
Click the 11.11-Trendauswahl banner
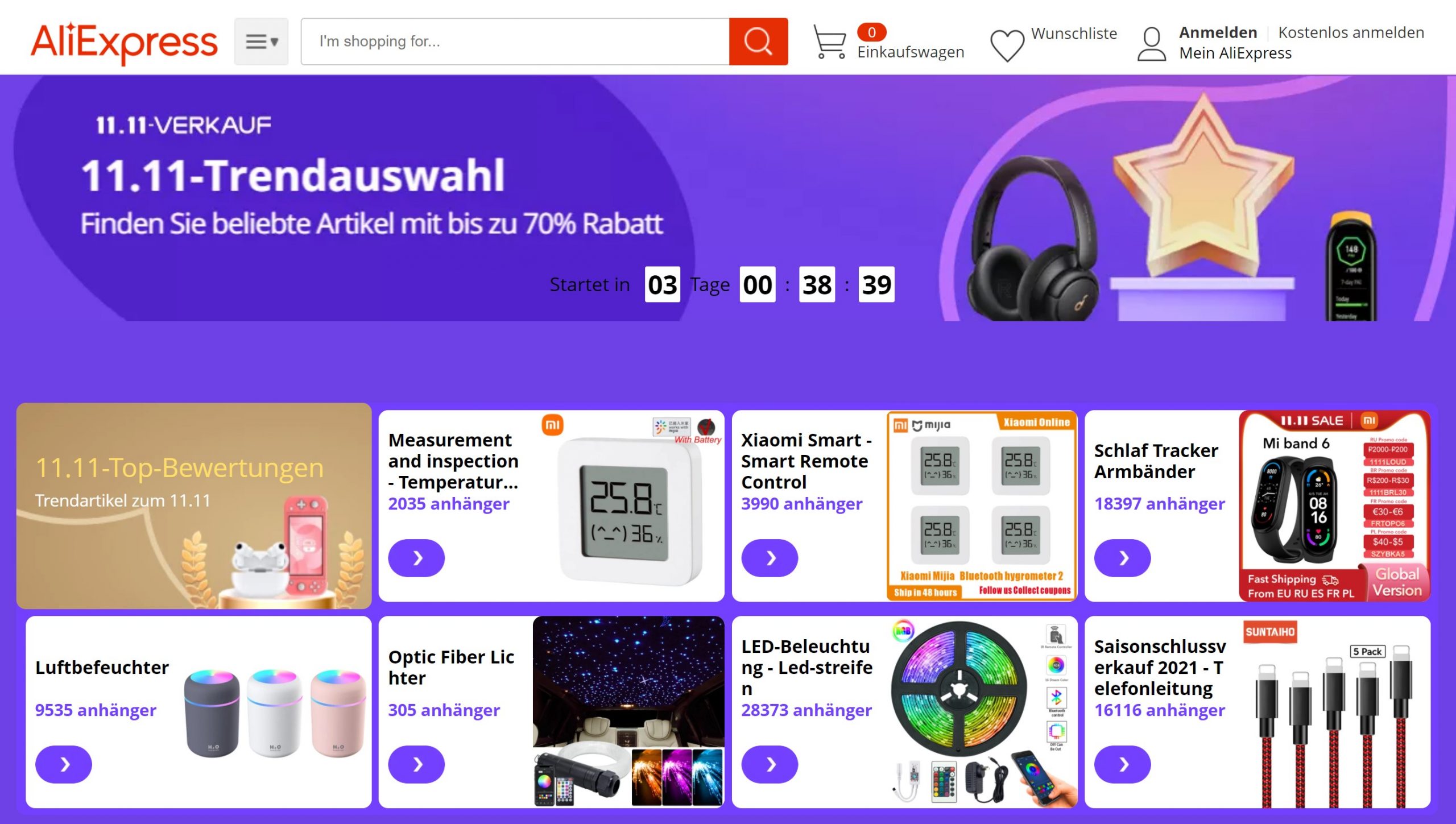point(728,198)
